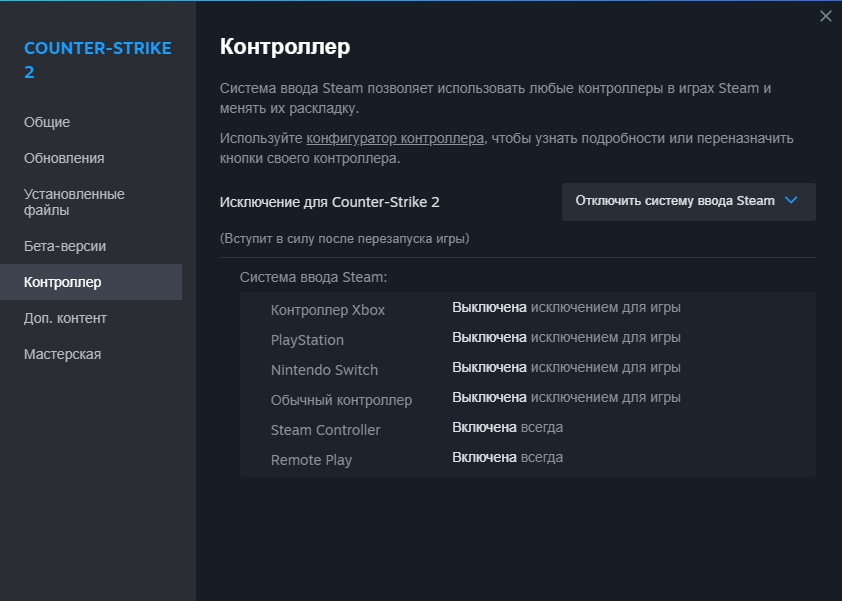Viewport: 842px width, 601px height.
Task: Open 'Установленные файлы' section
Action: click(74, 202)
